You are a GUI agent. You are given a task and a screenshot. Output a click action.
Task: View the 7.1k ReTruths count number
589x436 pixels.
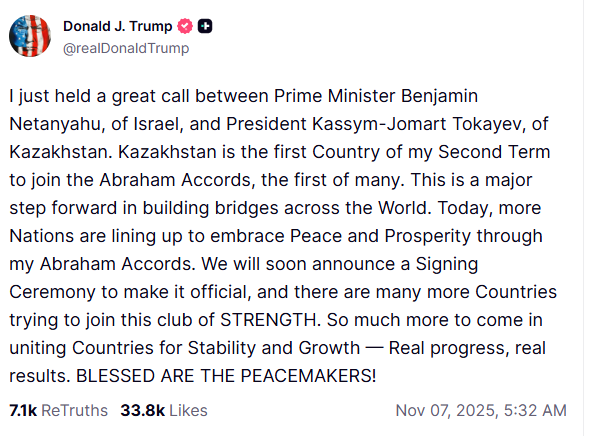pos(23,410)
